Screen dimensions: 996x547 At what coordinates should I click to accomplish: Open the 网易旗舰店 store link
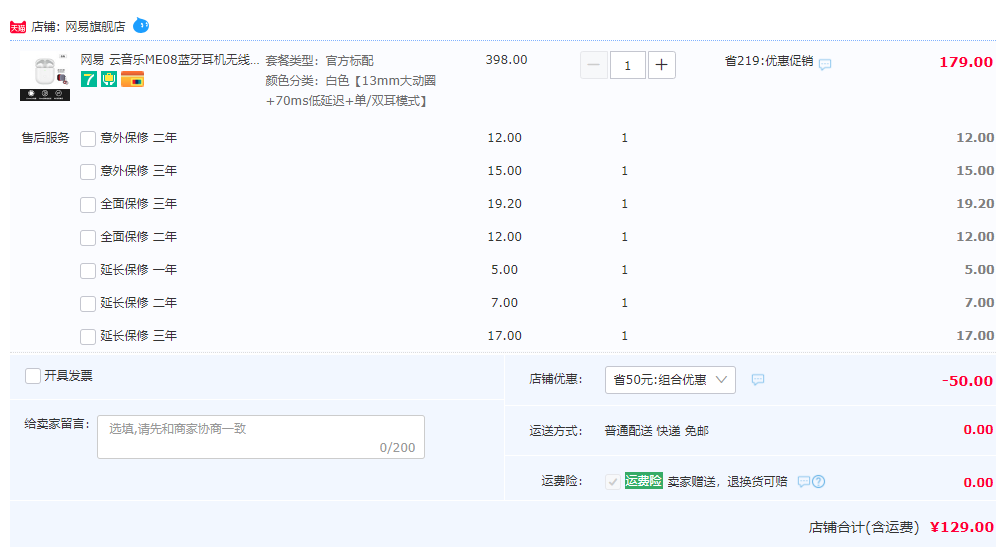[x=95, y=27]
